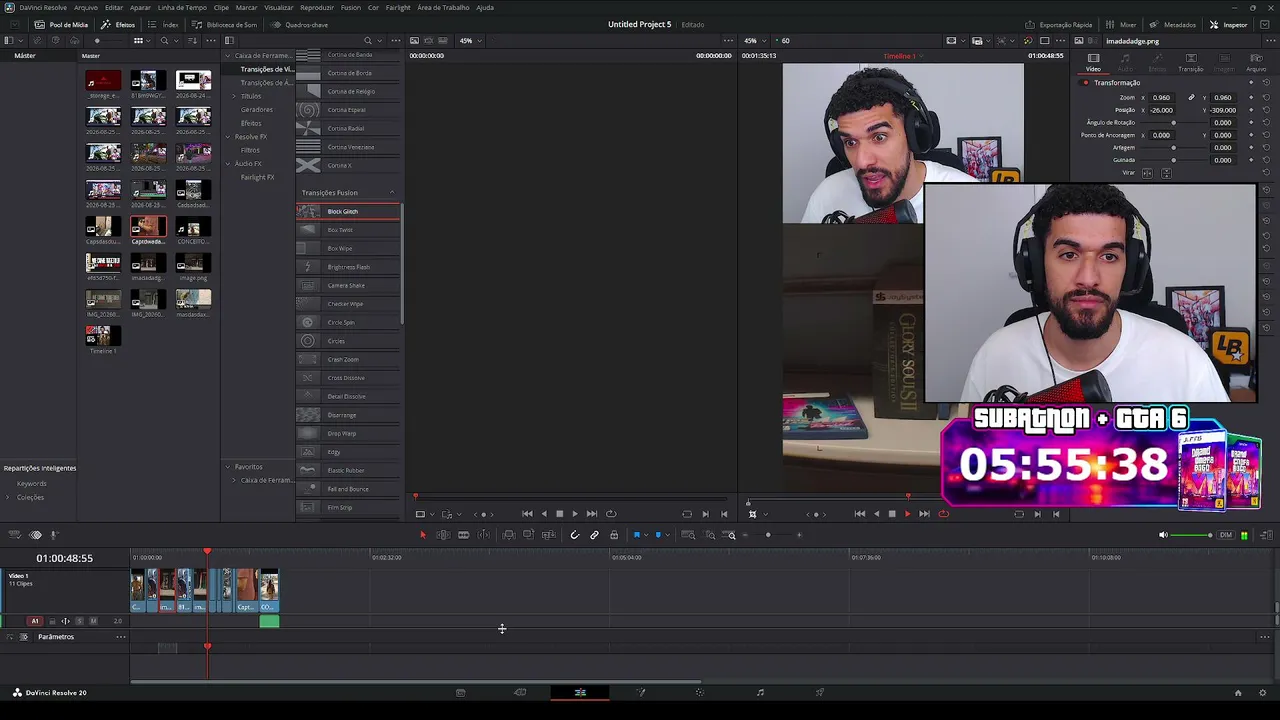Toggle the Efeitos panel button

coord(119,24)
